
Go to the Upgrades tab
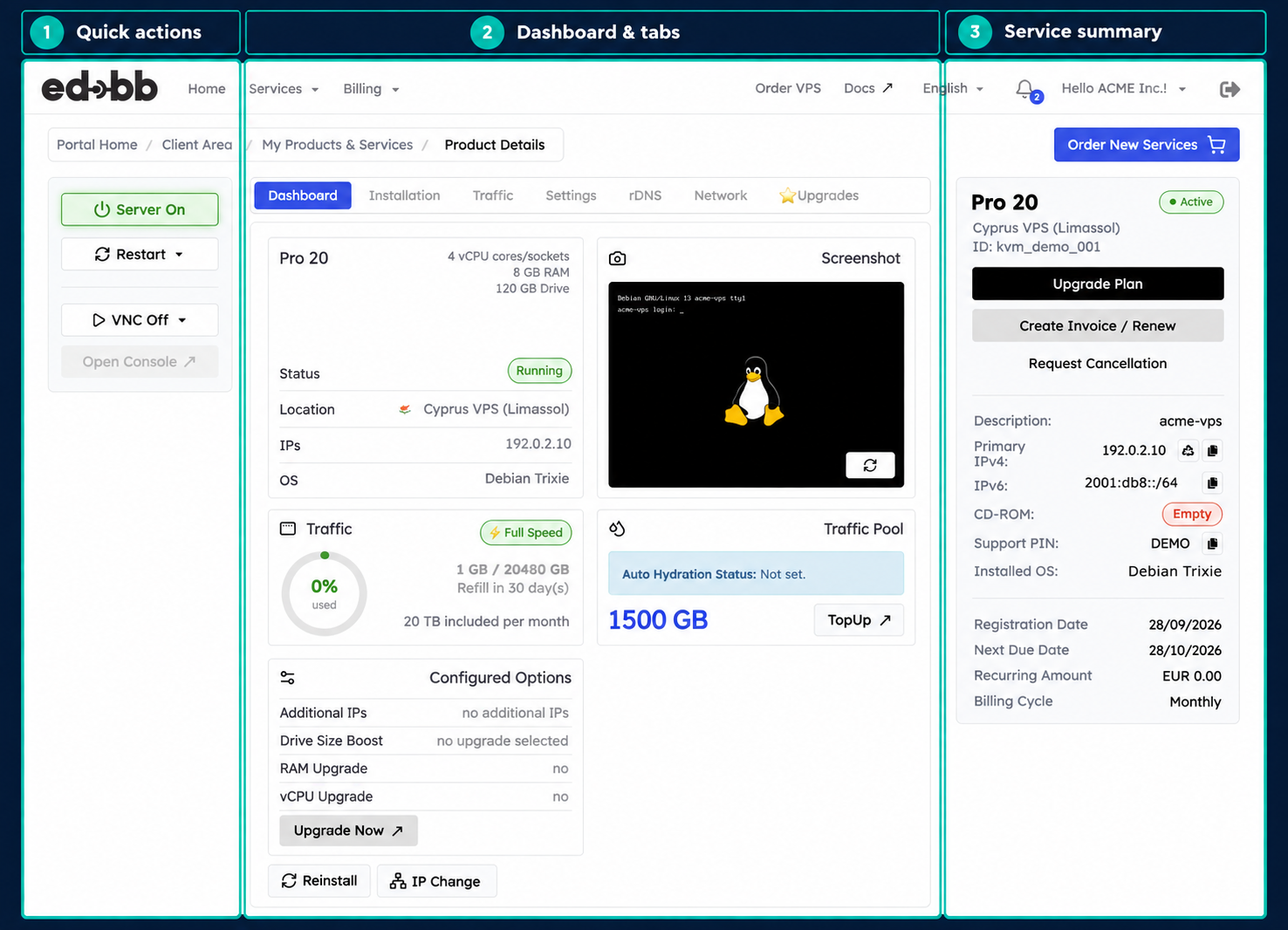(819, 195)
